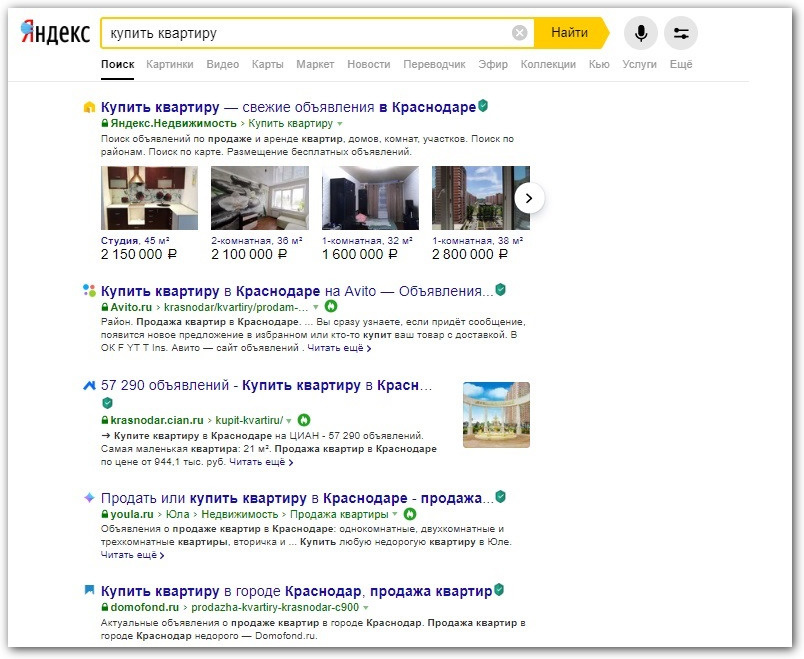Go to the Новости tab
Screen dimensions: 804x659
tap(369, 64)
